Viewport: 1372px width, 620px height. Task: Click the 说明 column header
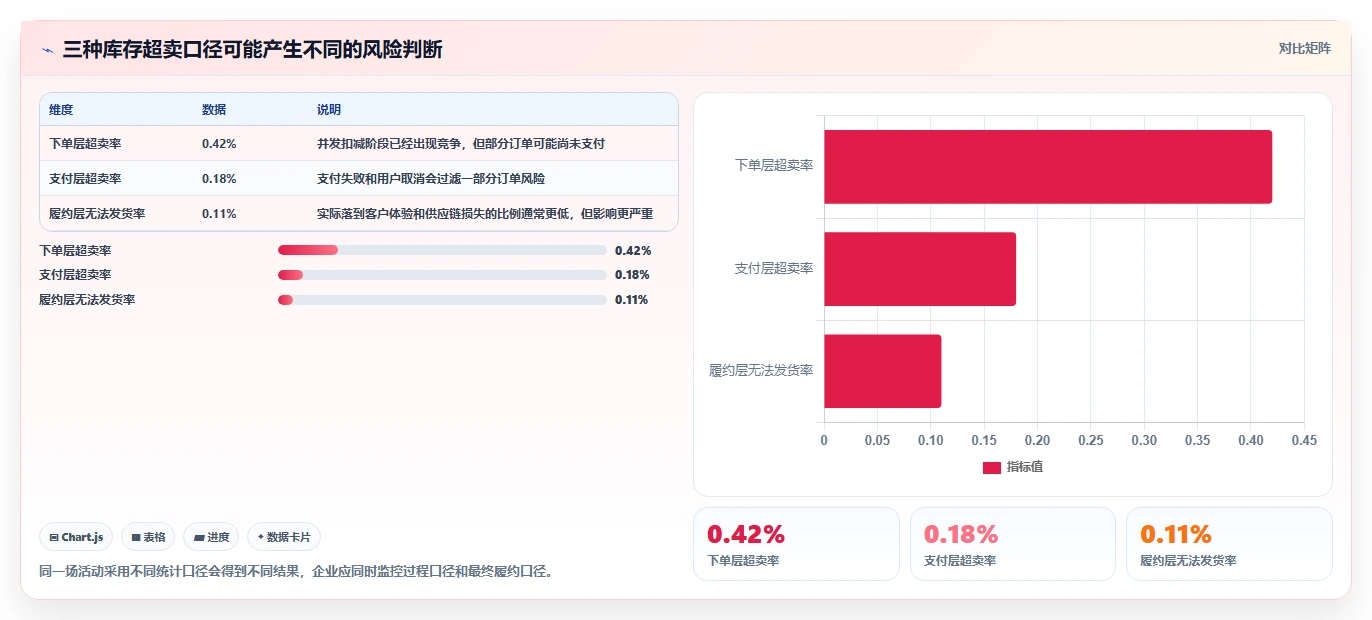coord(329,110)
